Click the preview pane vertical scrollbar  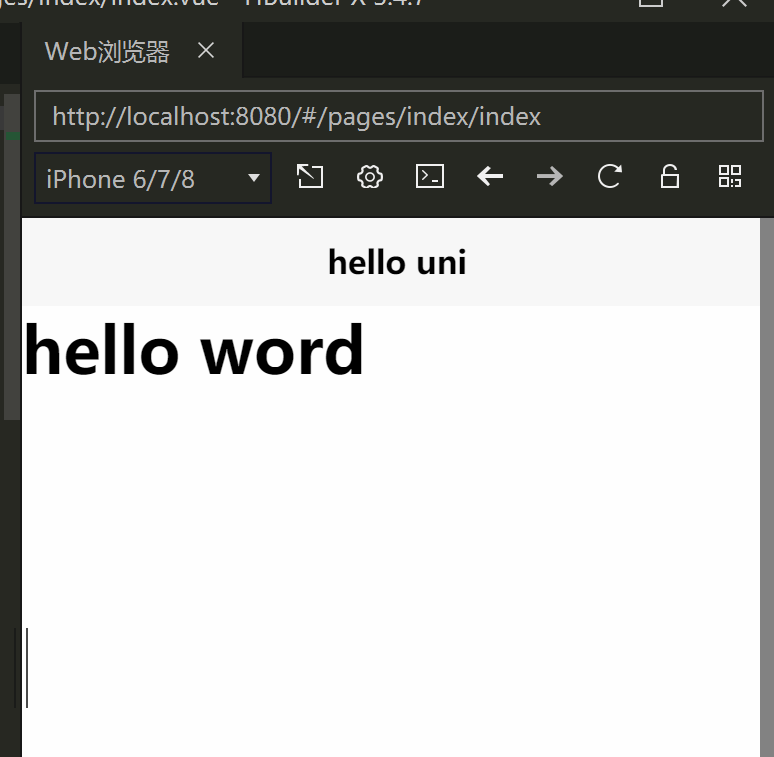(x=767, y=488)
